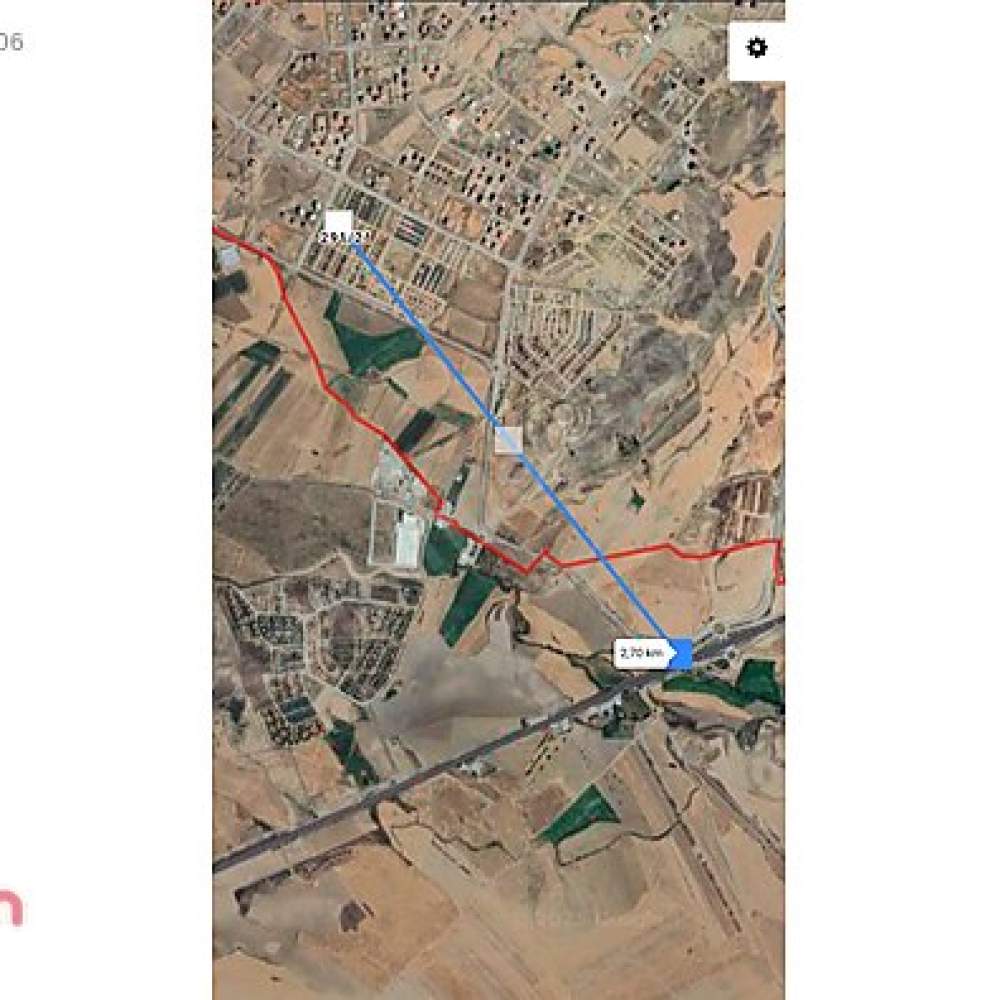This screenshot has height=1000, width=1000.
Task: Select the white square start marker
Action: [339, 222]
